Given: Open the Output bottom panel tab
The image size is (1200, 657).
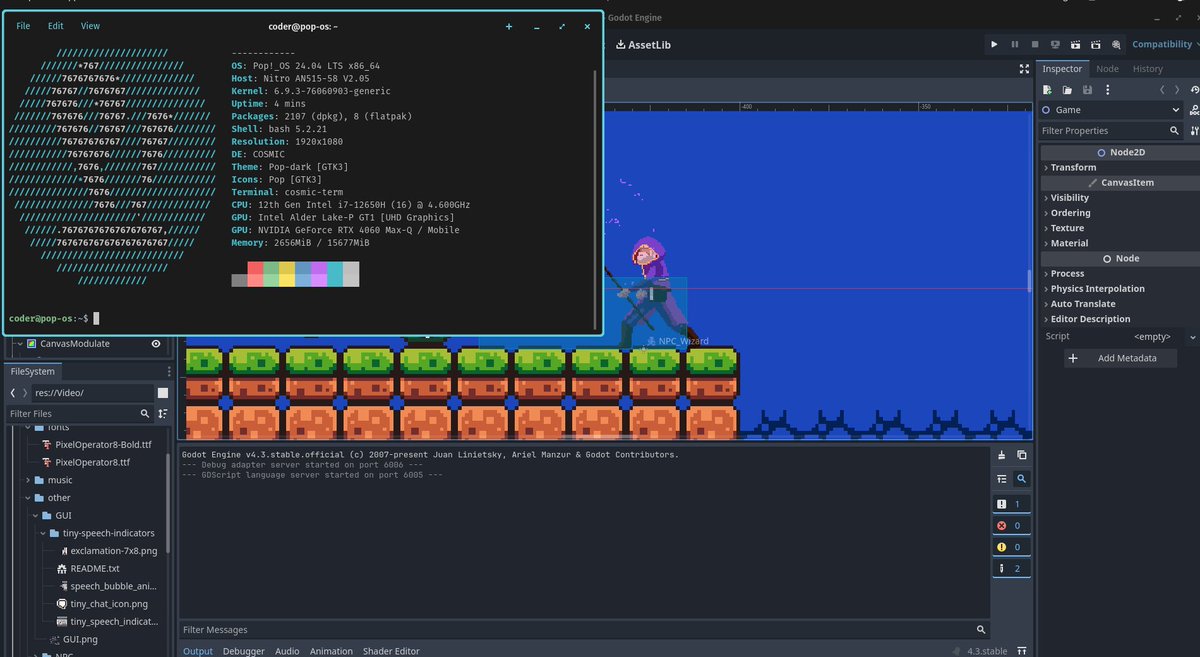Looking at the screenshot, I should [x=198, y=651].
